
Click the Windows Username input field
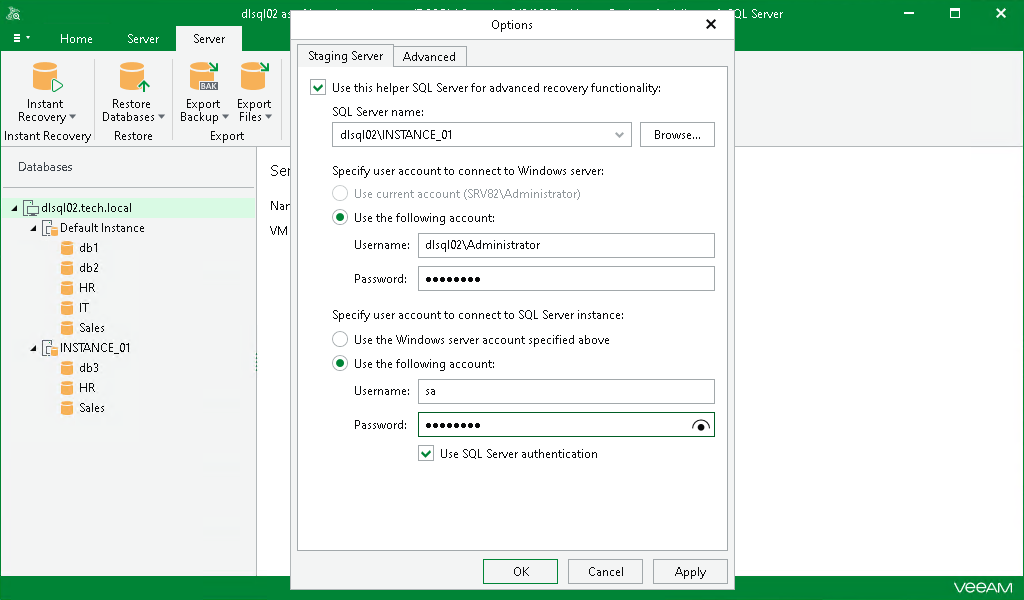tap(565, 246)
